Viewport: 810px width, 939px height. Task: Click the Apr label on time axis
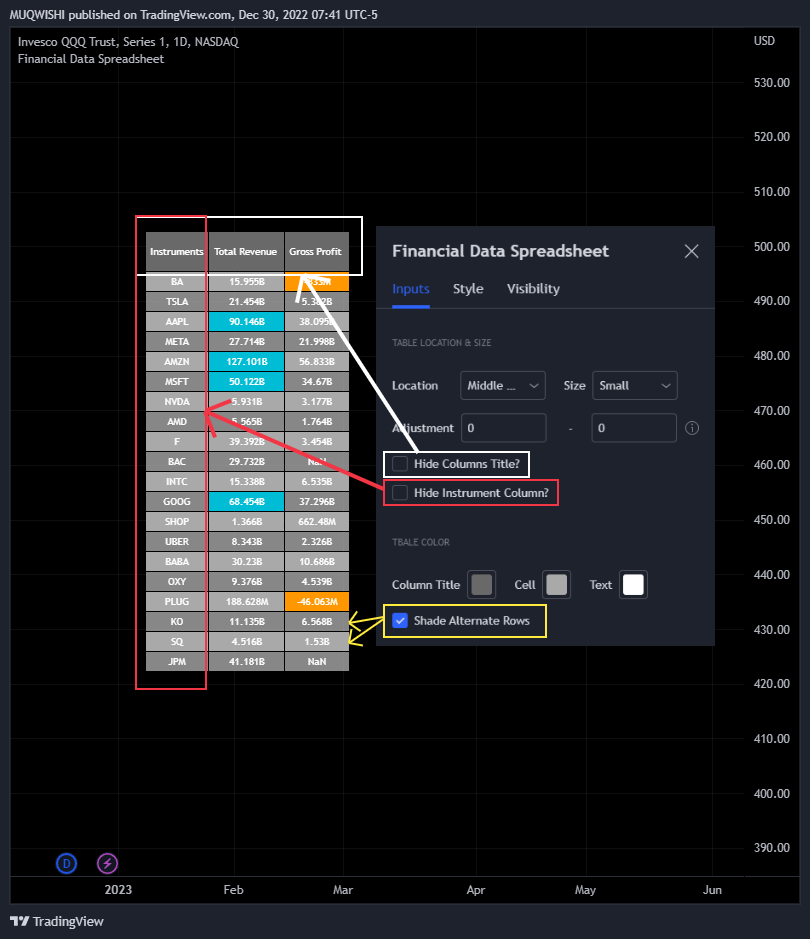click(476, 889)
